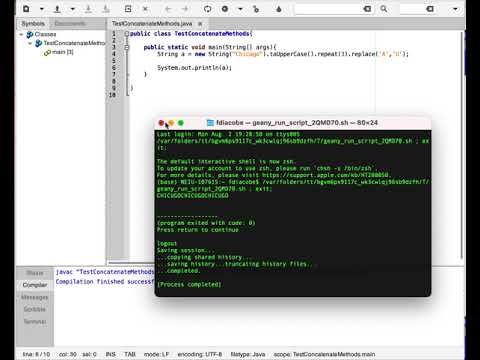Click the System.out.println(a) line
480x360 pixels.
coord(194,68)
